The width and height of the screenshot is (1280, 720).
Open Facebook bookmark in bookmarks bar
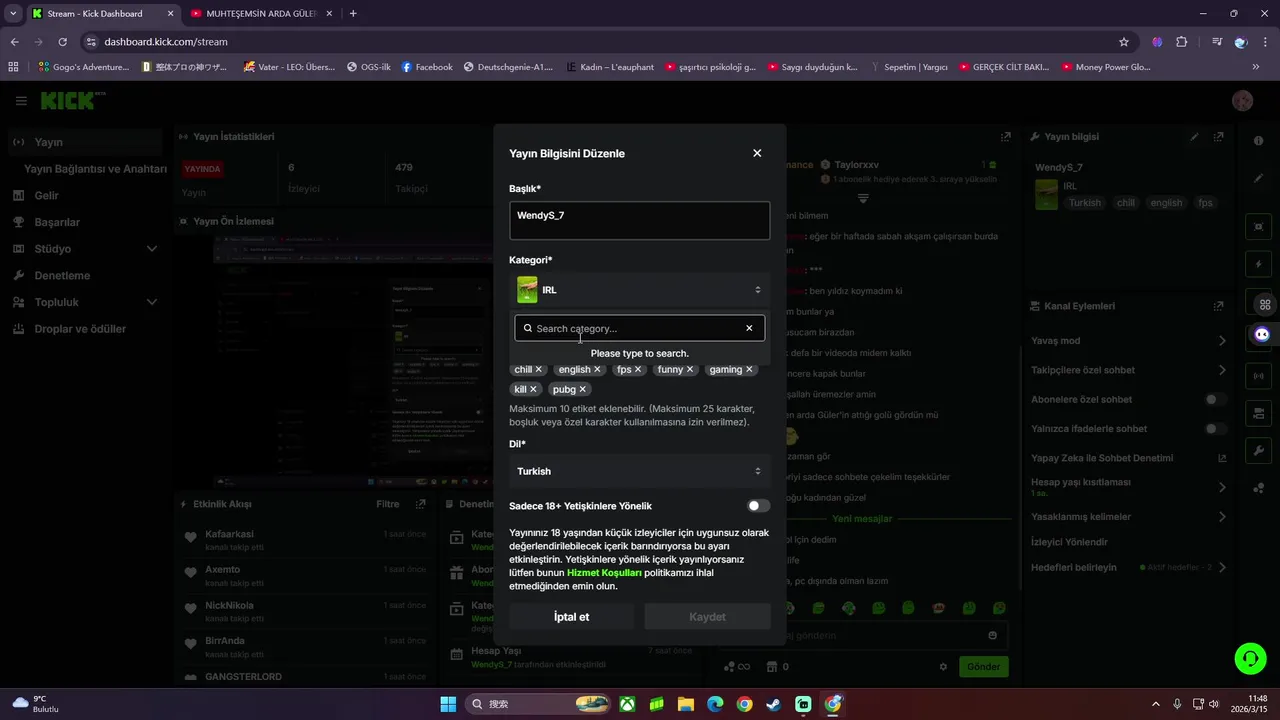tap(427, 67)
